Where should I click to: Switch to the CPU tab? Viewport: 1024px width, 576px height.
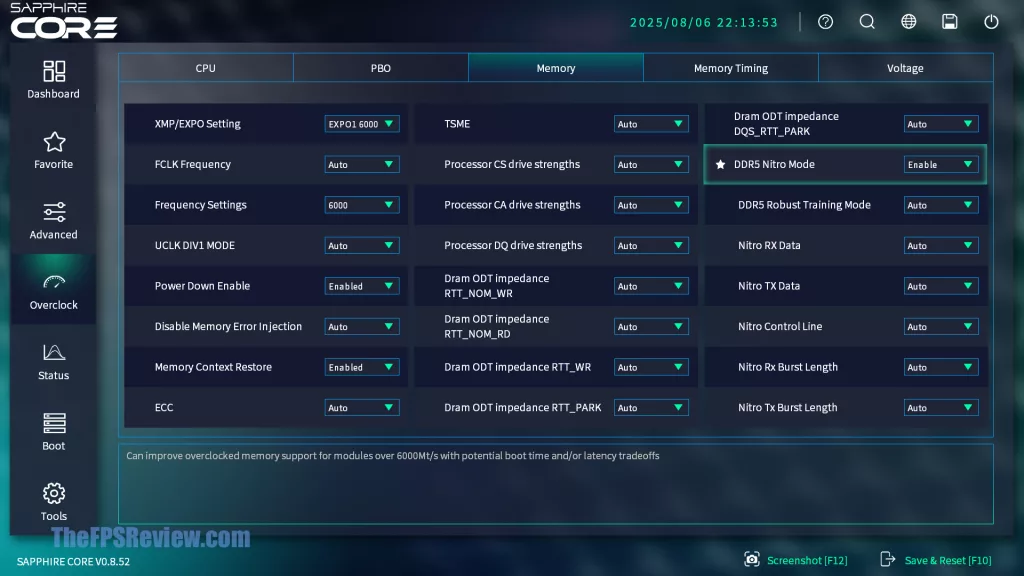point(206,68)
